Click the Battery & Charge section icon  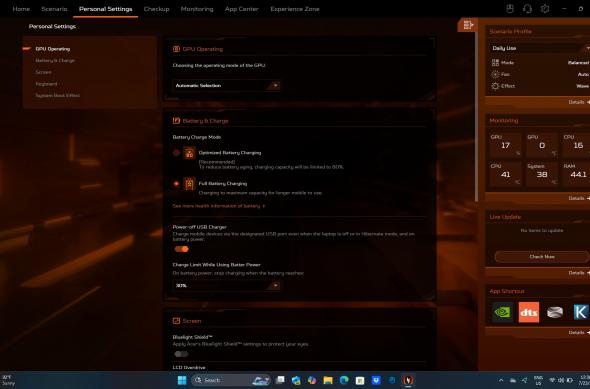[x=176, y=120]
